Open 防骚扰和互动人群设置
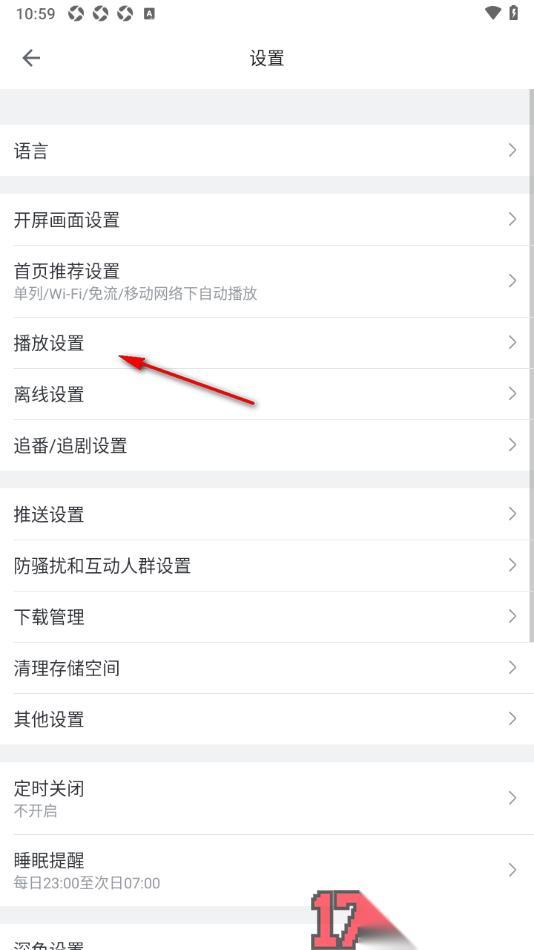 click(x=265, y=565)
